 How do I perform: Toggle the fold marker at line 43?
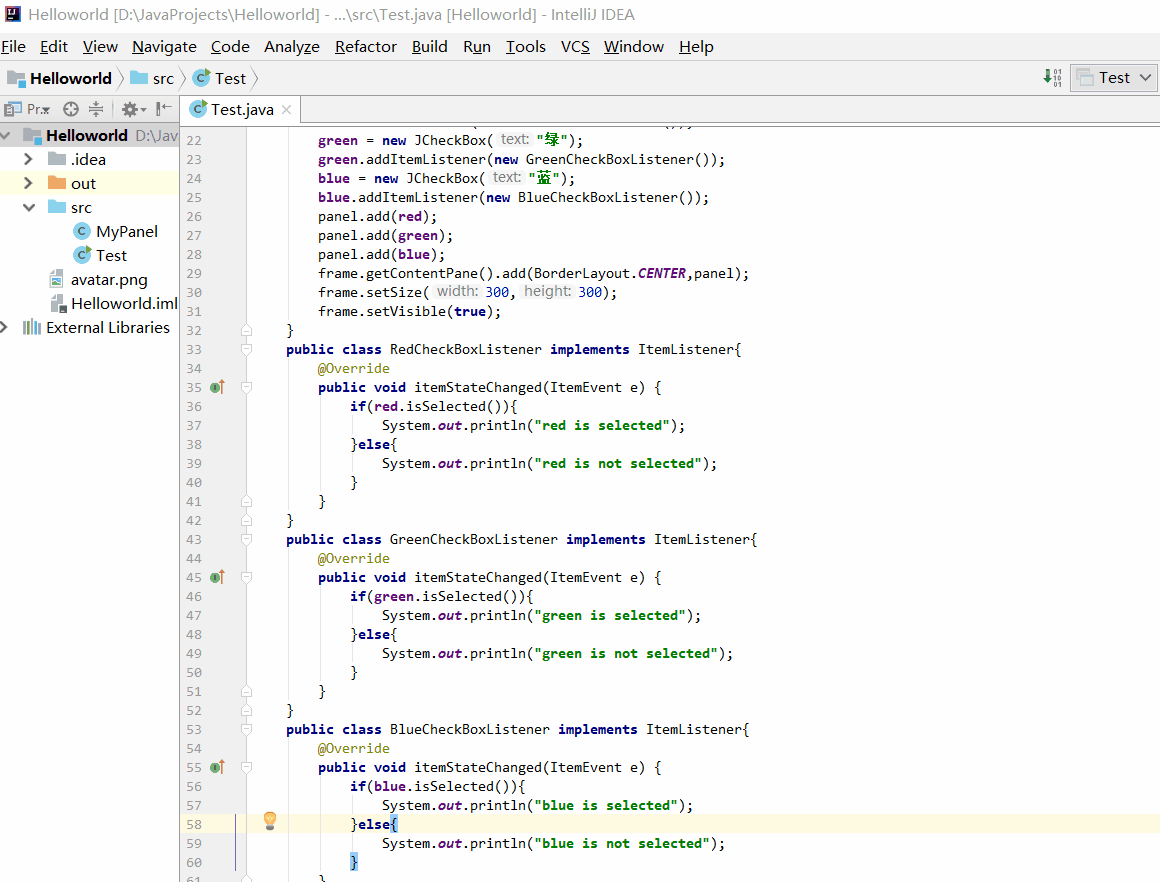[246, 539]
